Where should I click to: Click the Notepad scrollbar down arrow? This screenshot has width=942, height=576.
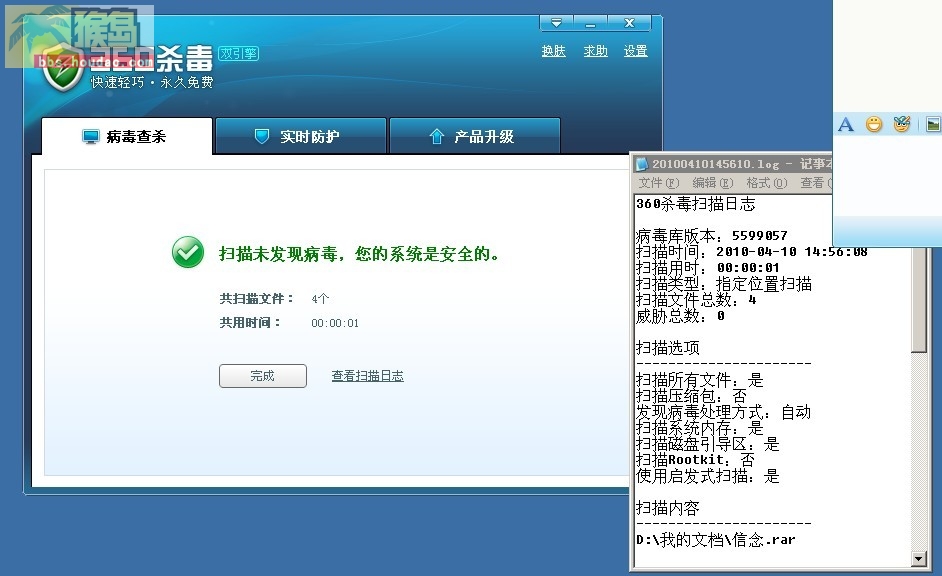pos(919,559)
